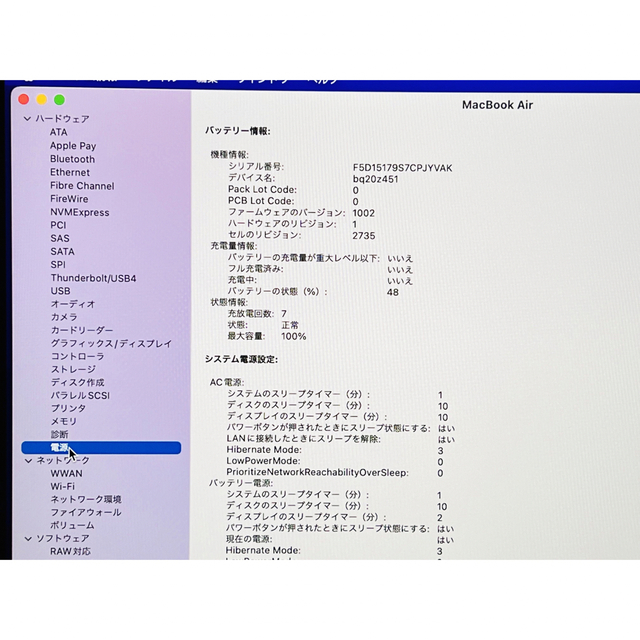Select Ethernet in the sidebar
This screenshot has height=640, width=640.
coord(70,172)
